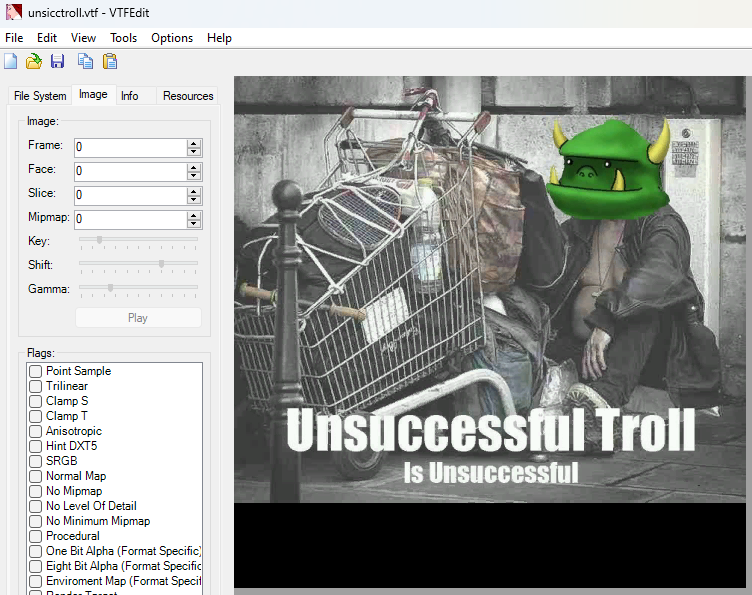The image size is (752, 595).
Task: Toggle the No Level Of Detail flag
Action: [x=35, y=506]
